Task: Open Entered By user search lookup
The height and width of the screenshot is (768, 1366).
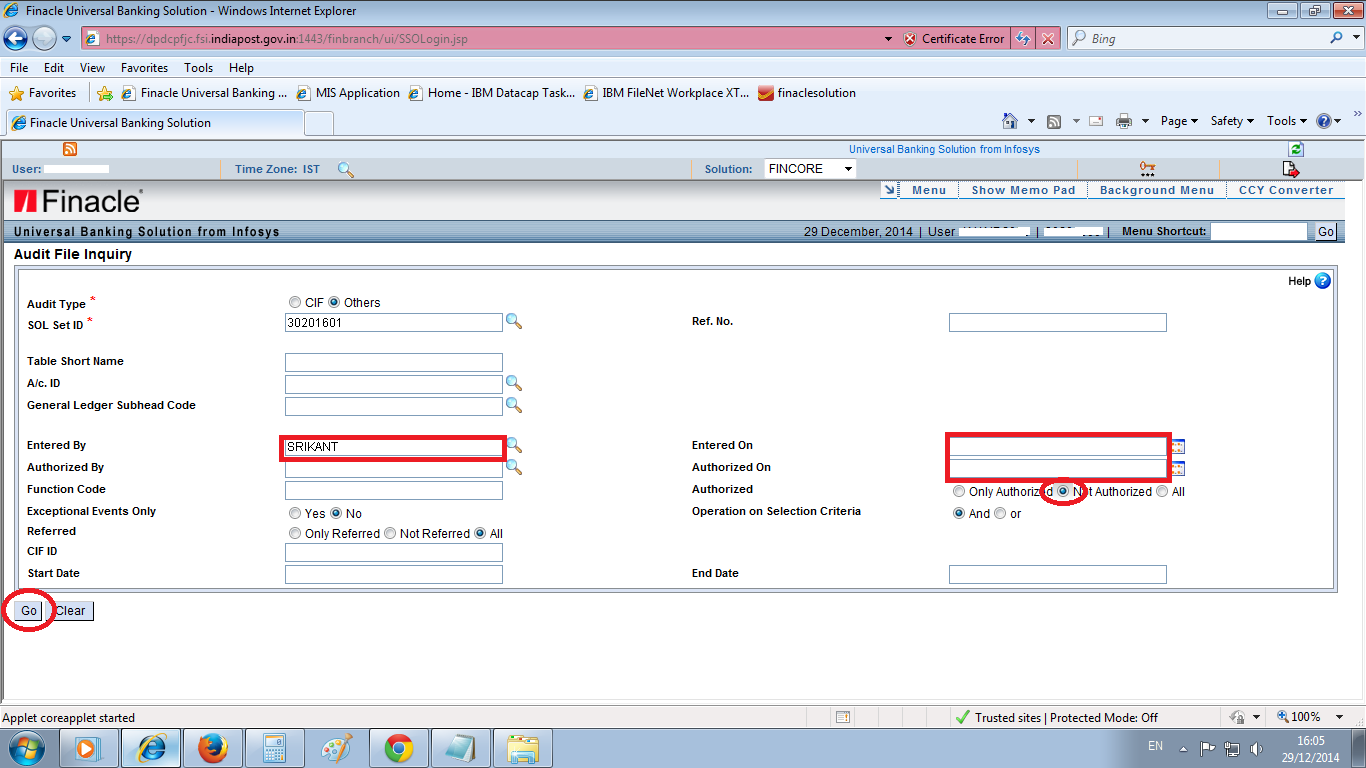Action: point(515,445)
